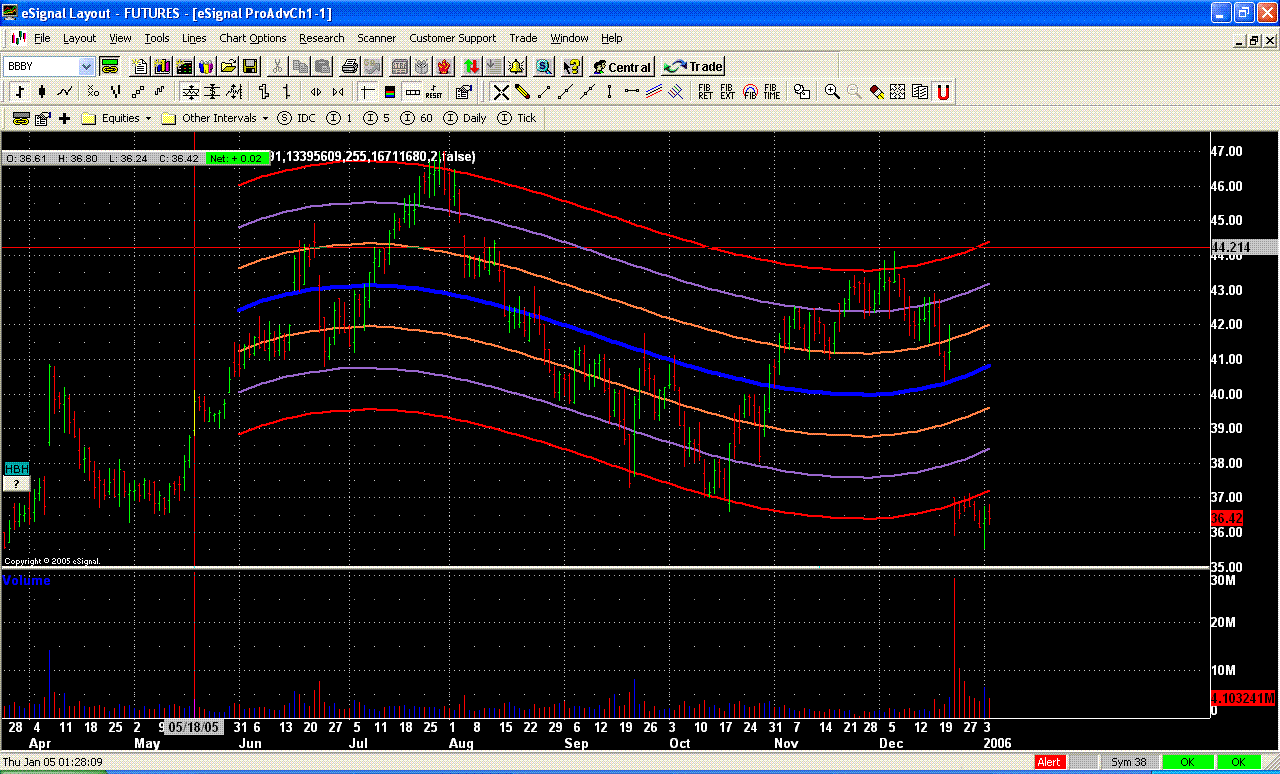
Task: Click the Central button
Action: pyautogui.click(x=621, y=67)
